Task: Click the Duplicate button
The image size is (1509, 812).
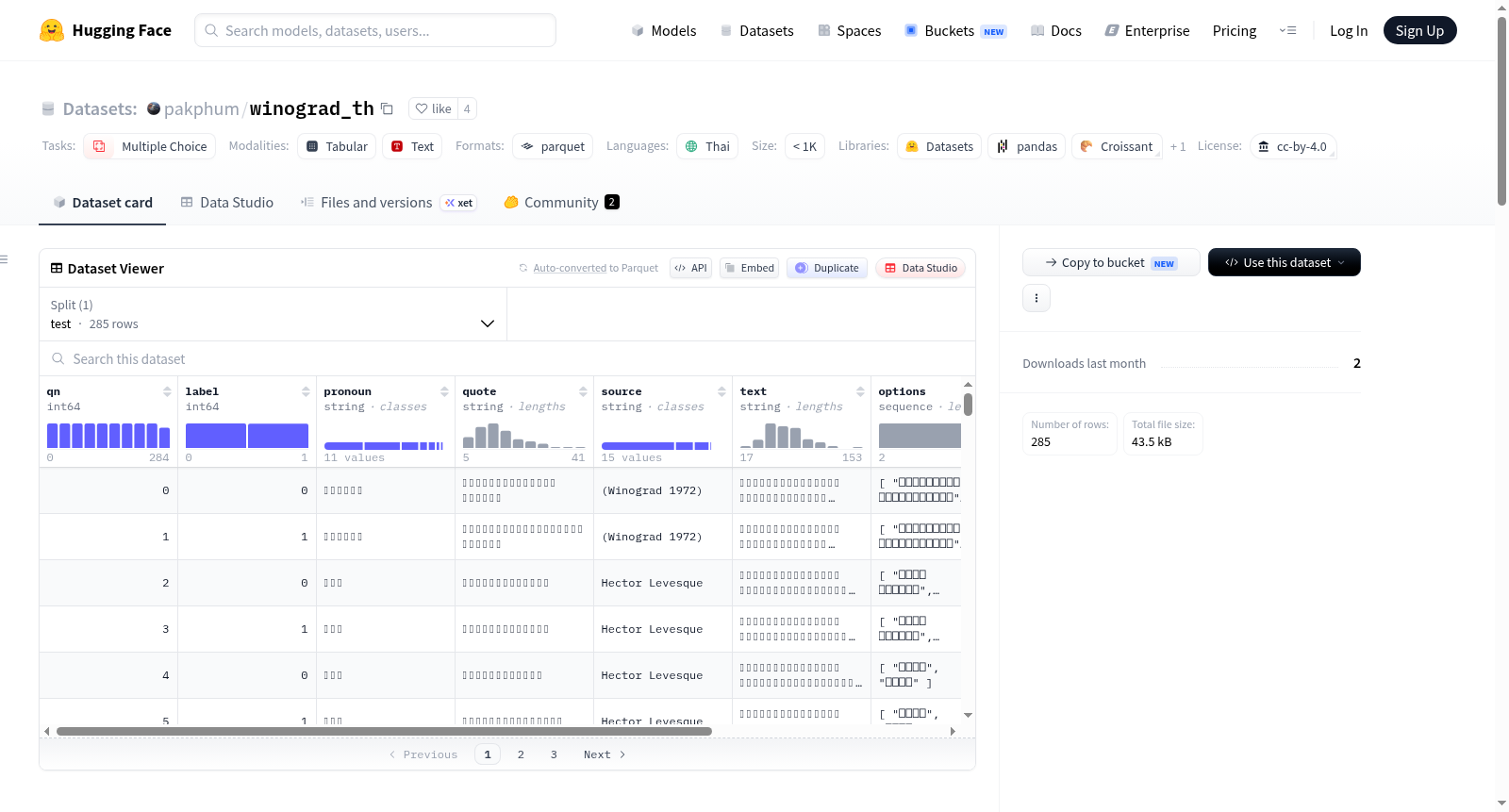Action: (x=827, y=268)
